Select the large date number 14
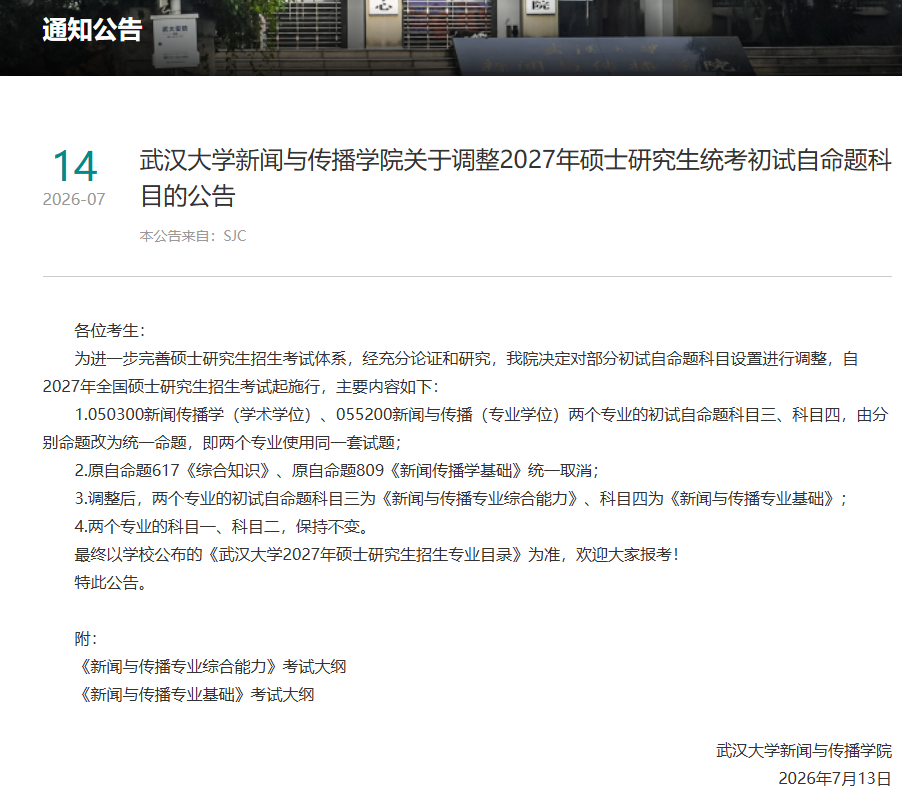Image resolution: width=902 pixels, height=803 pixels. [75, 166]
